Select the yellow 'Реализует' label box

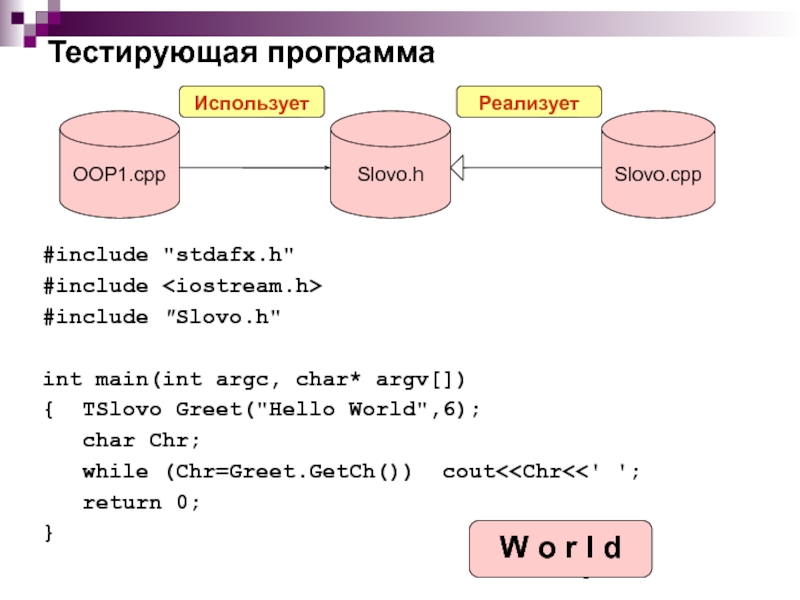(x=529, y=102)
